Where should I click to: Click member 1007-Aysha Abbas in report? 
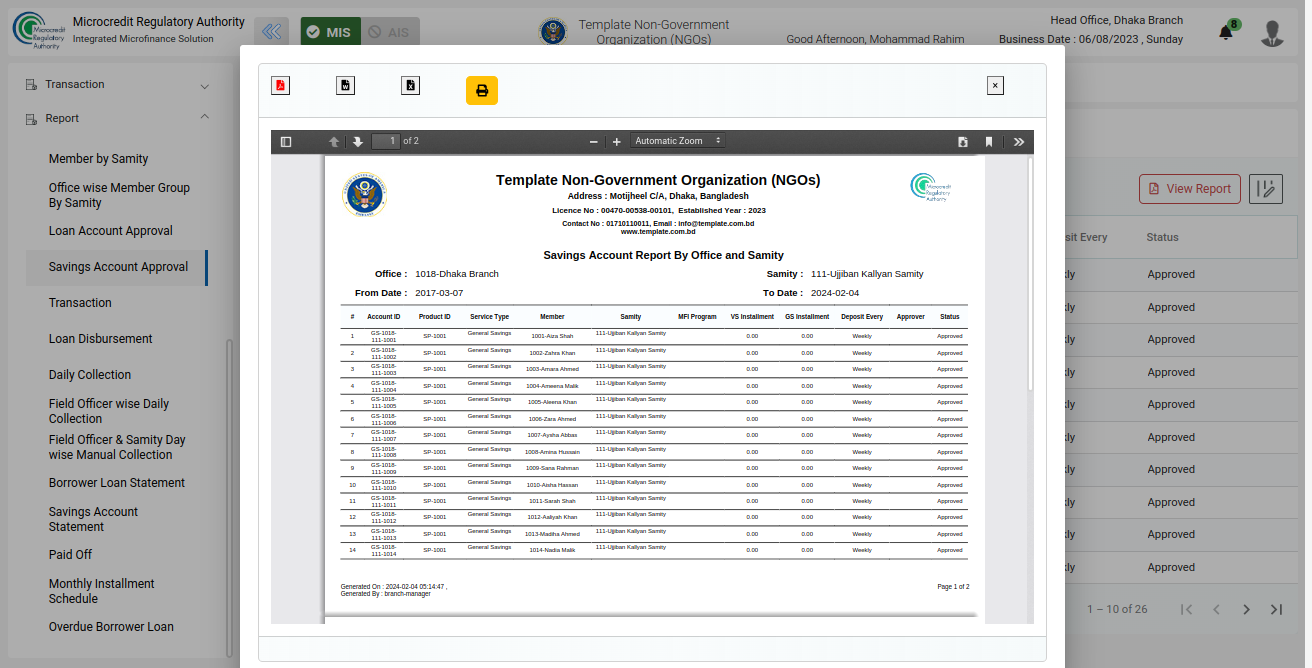(x=552, y=435)
